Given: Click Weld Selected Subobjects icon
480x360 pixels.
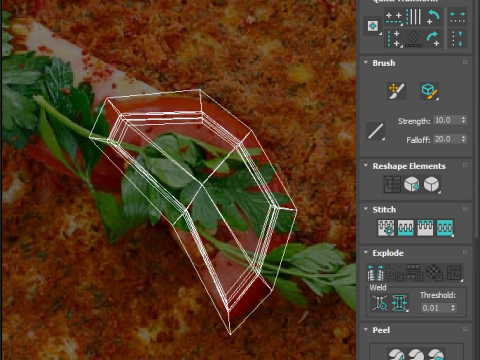Looking at the screenshot, I should 400,303.
